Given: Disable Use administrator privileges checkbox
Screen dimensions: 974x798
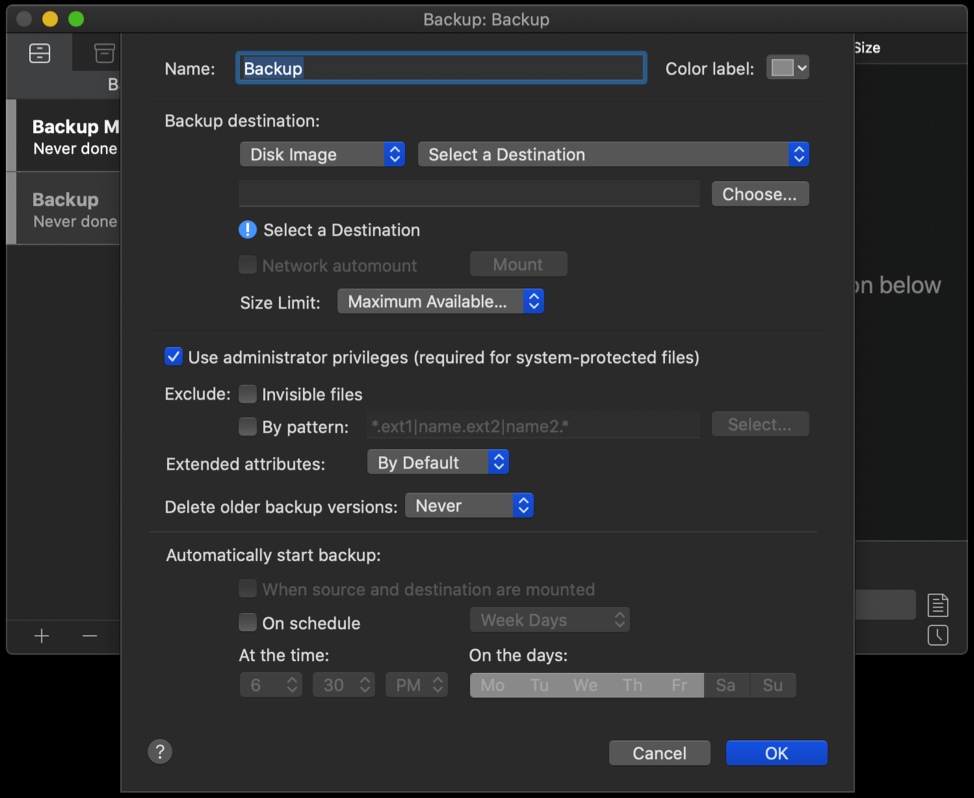Looking at the screenshot, I should [174, 357].
